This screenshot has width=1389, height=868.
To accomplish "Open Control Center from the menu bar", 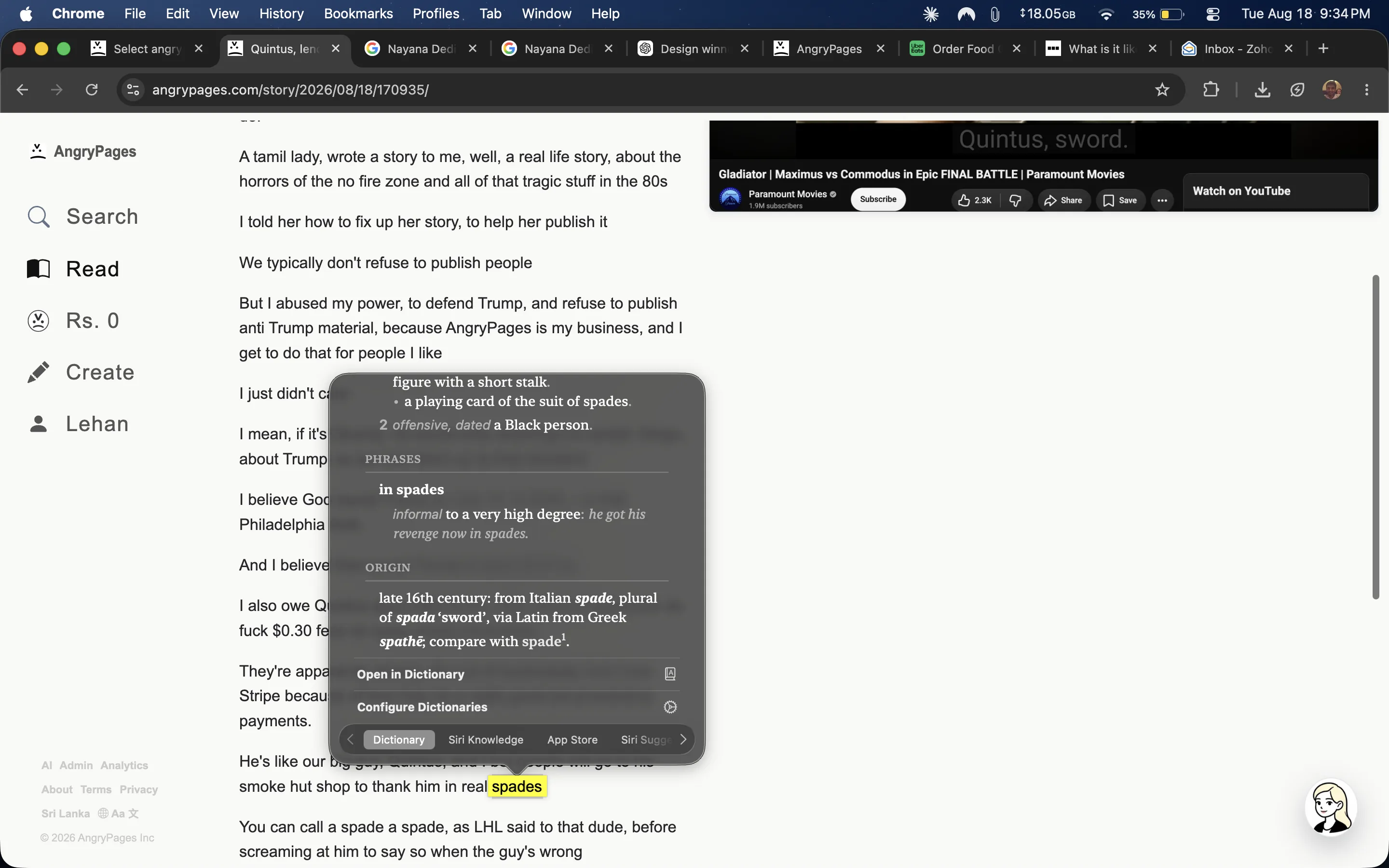I will 1213,14.
